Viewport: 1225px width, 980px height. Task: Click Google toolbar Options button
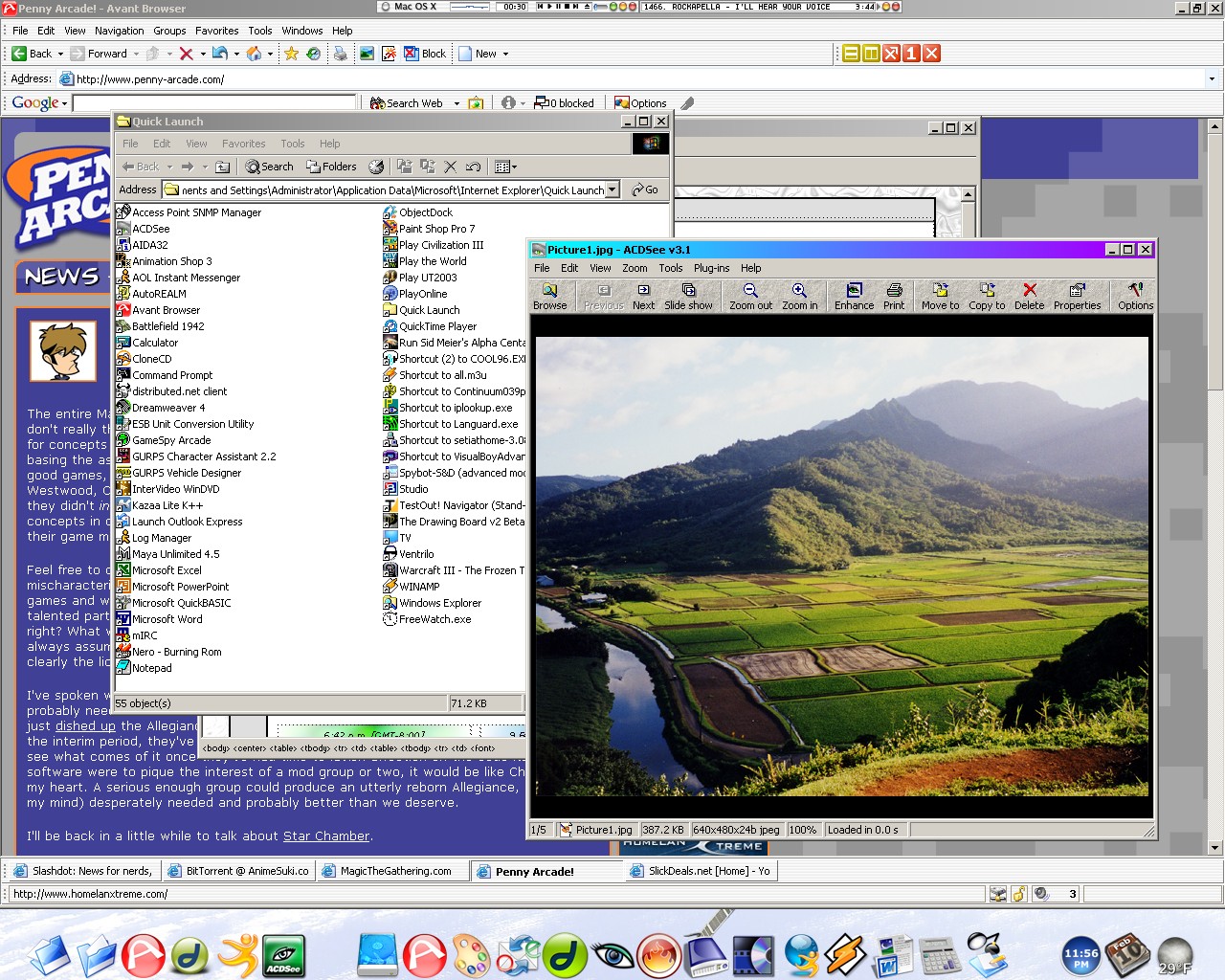click(640, 102)
